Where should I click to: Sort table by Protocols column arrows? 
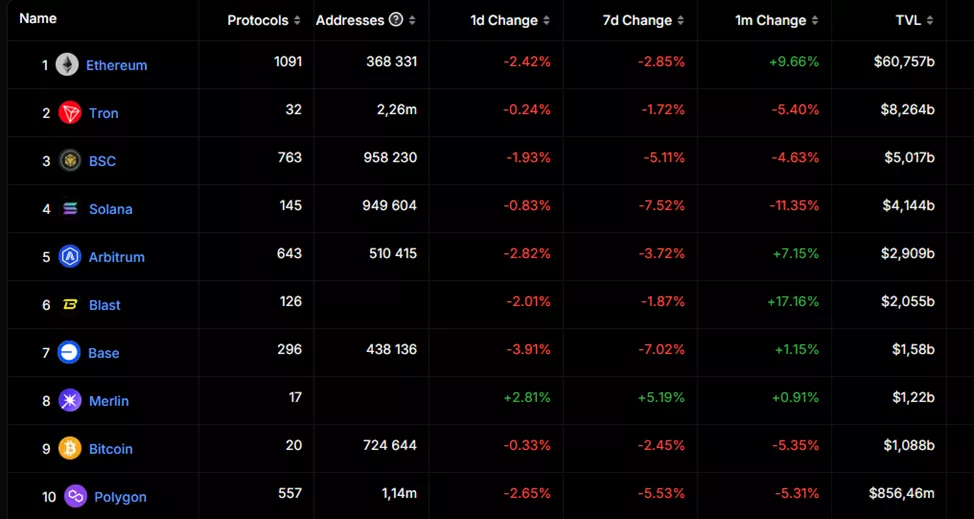pyautogui.click(x=297, y=21)
